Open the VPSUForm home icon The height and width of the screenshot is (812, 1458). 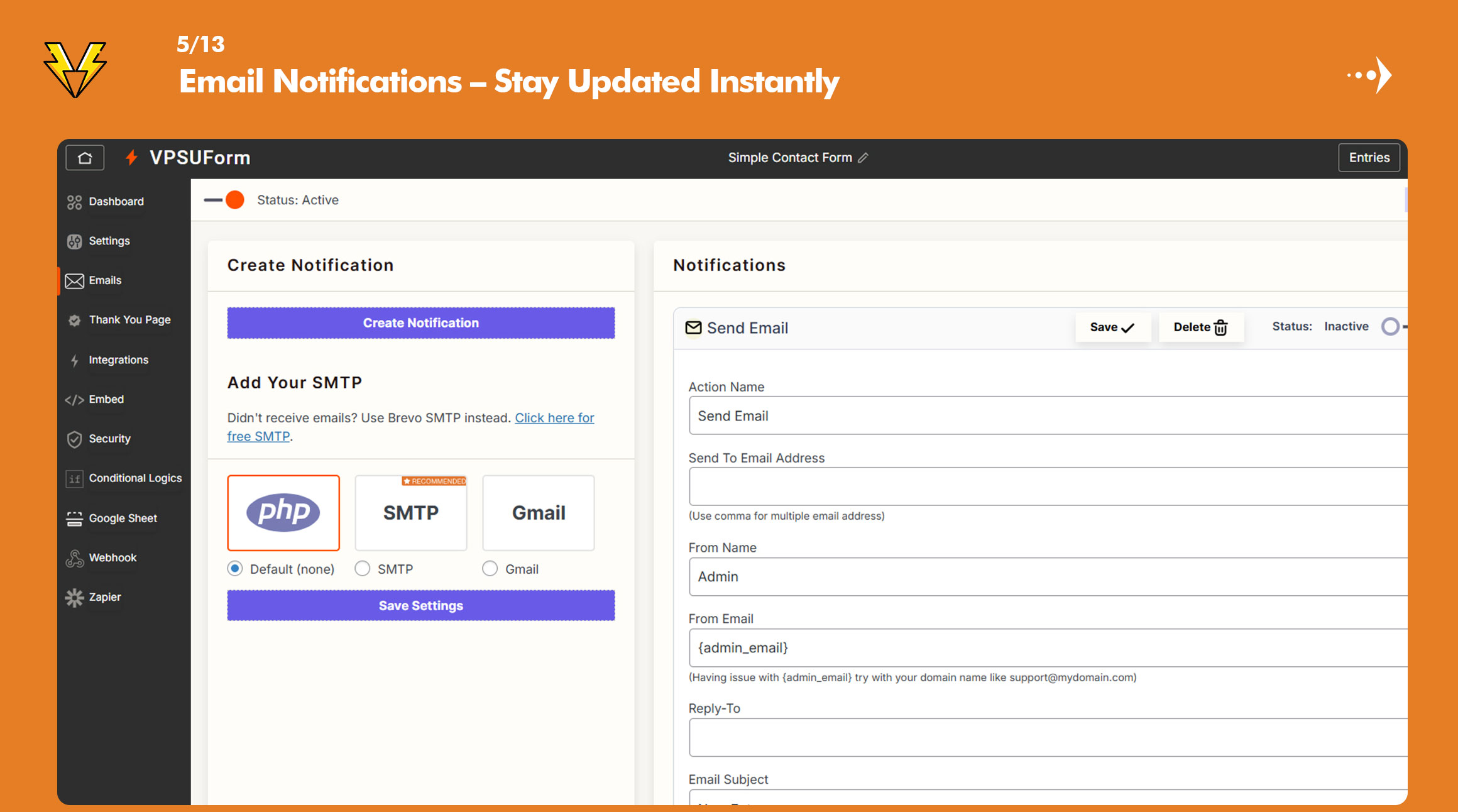85,158
